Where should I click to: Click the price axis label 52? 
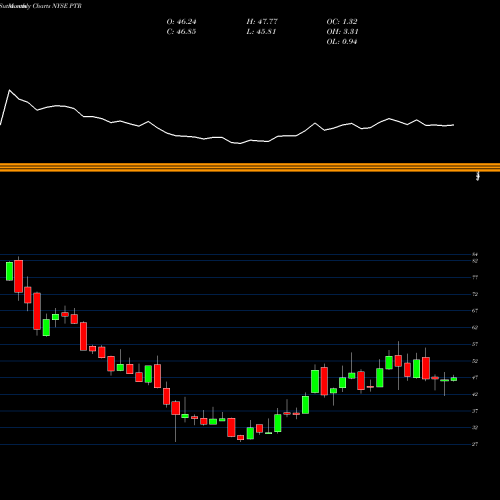click(x=475, y=361)
